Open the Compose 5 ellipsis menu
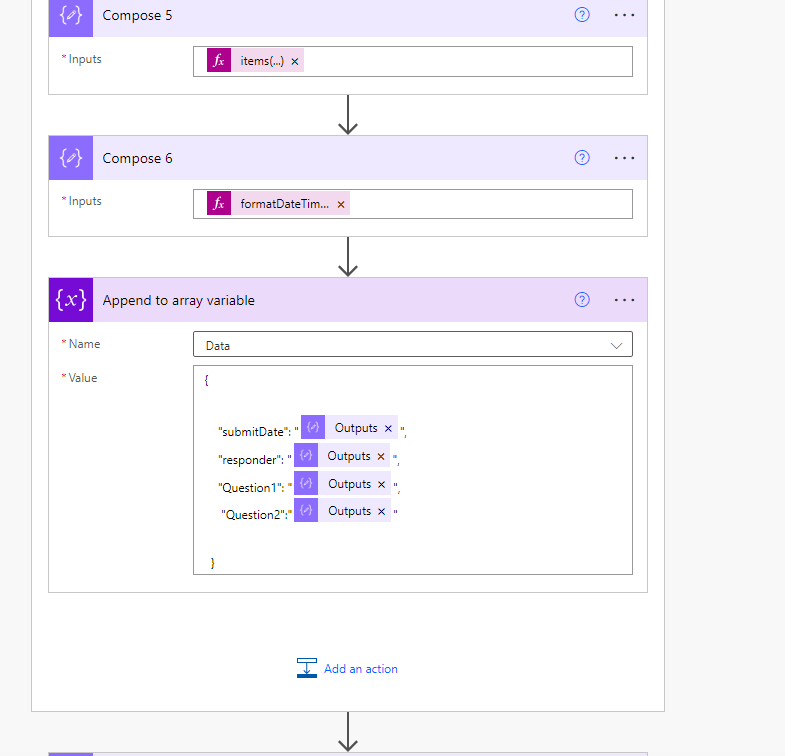Viewport: 785px width, 756px height. coord(624,15)
